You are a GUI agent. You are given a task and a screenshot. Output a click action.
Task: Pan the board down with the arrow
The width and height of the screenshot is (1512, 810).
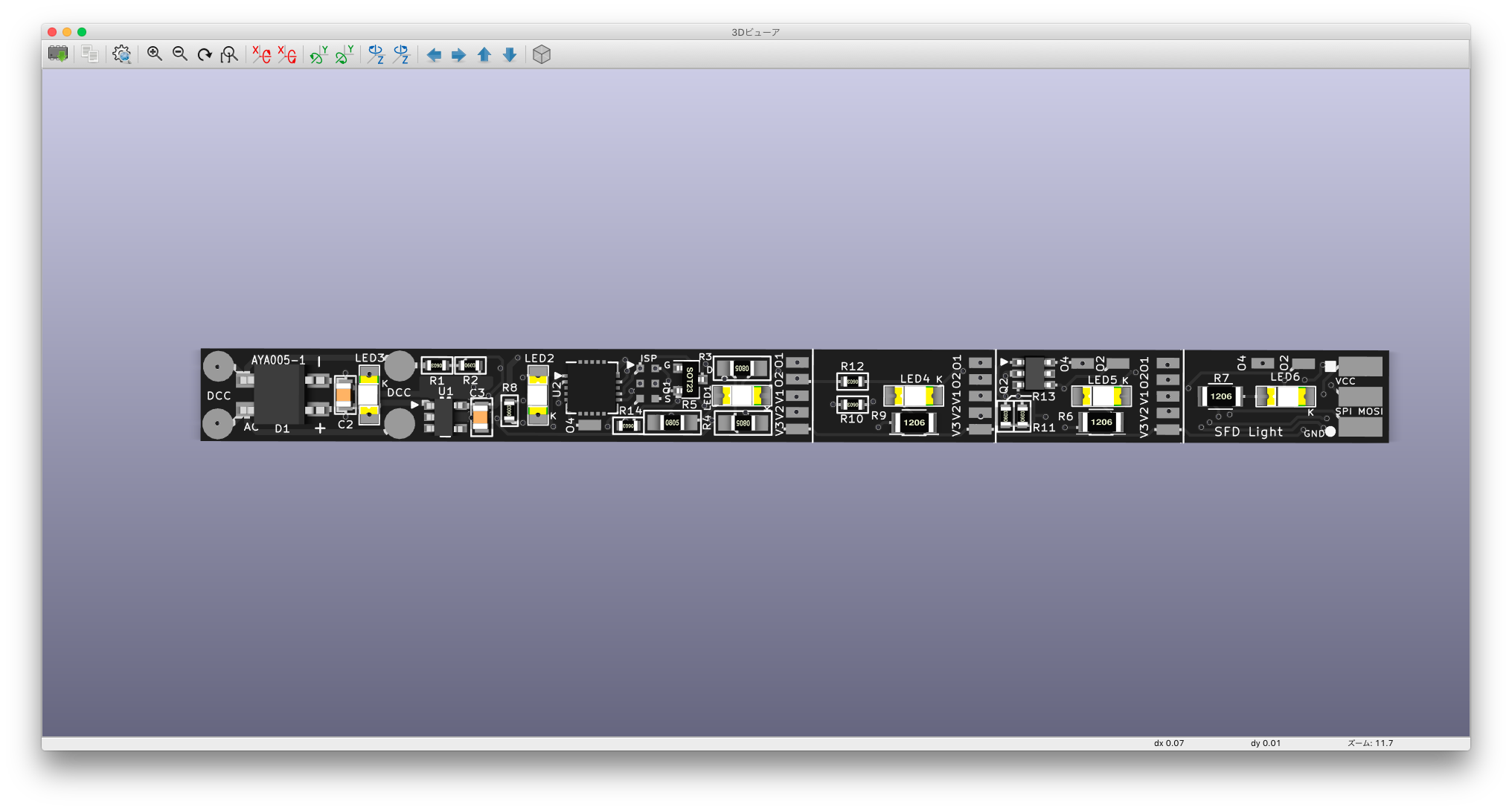[510, 55]
